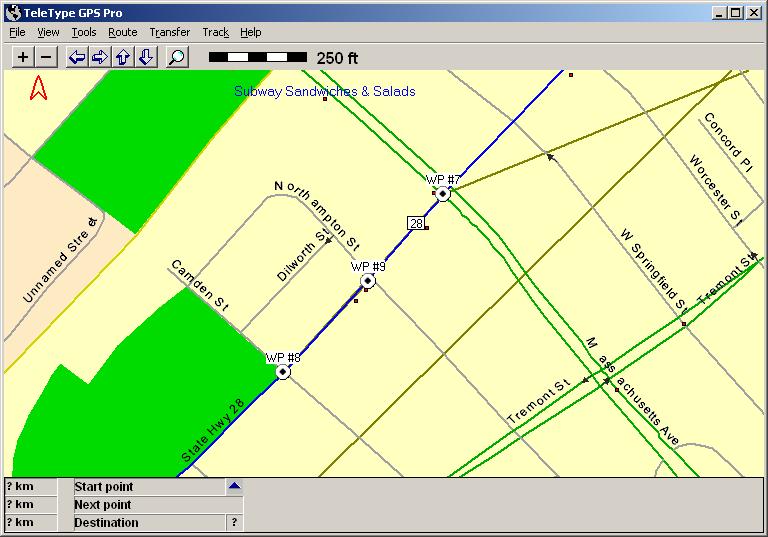The image size is (768, 537).
Task: Open the Route menu
Action: tap(122, 32)
